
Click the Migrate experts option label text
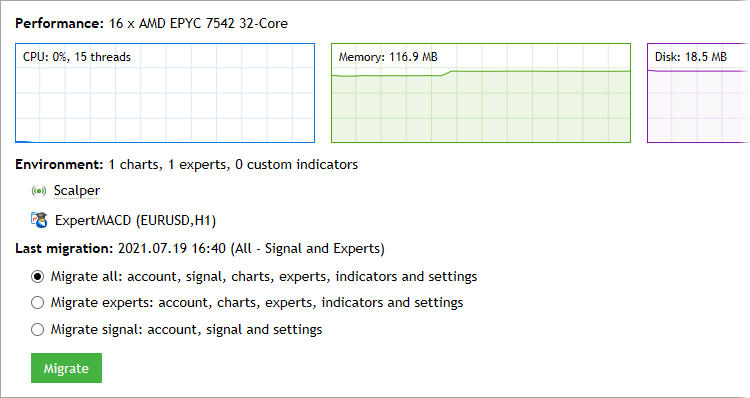point(257,303)
